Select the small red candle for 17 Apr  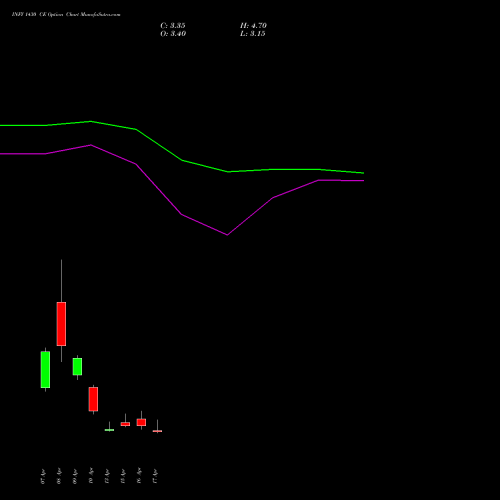[157, 431]
